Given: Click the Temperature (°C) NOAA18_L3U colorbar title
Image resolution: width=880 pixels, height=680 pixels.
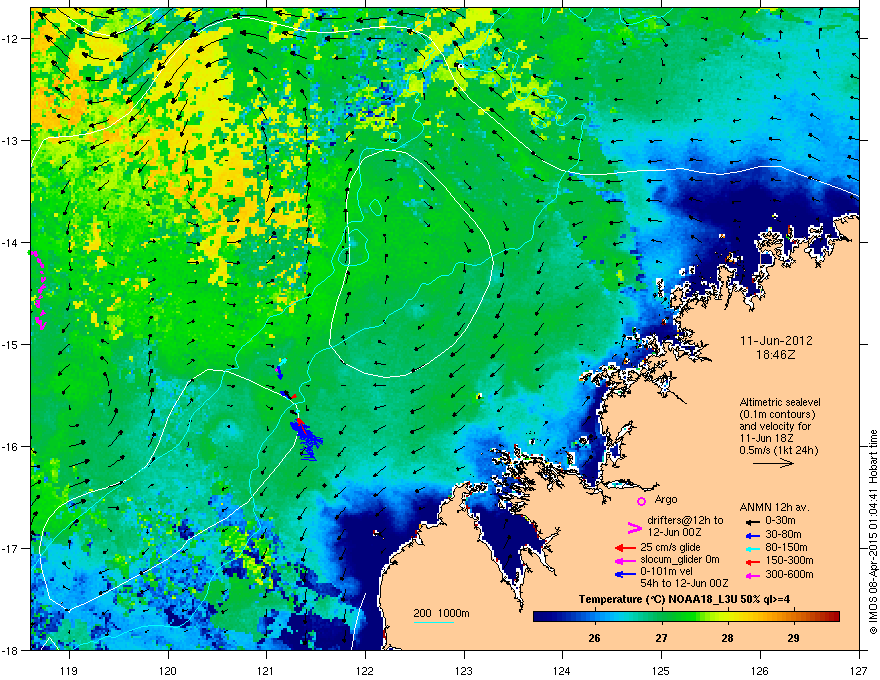Looking at the screenshot, I should (x=684, y=600).
